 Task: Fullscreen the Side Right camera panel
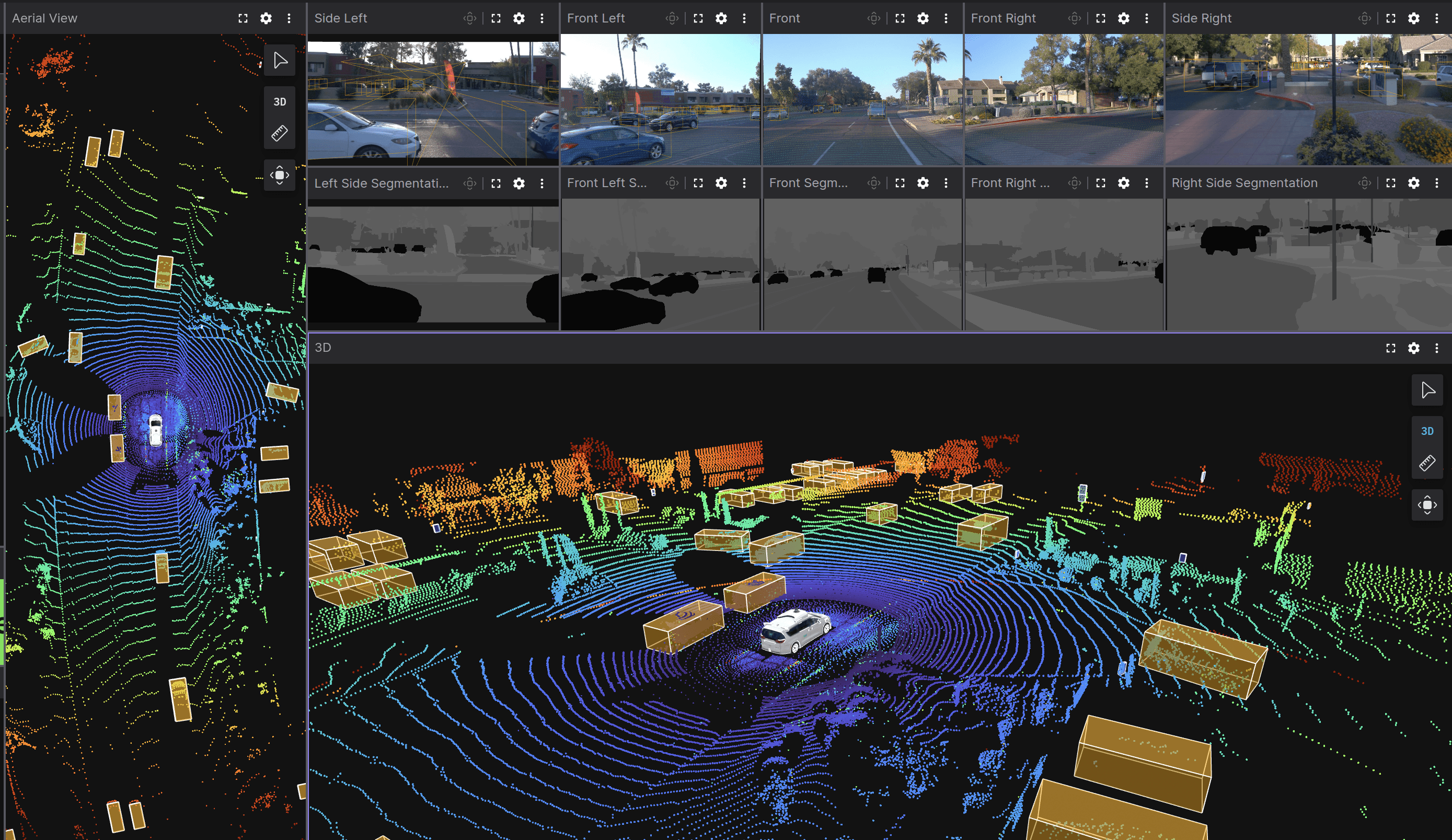pos(1390,18)
